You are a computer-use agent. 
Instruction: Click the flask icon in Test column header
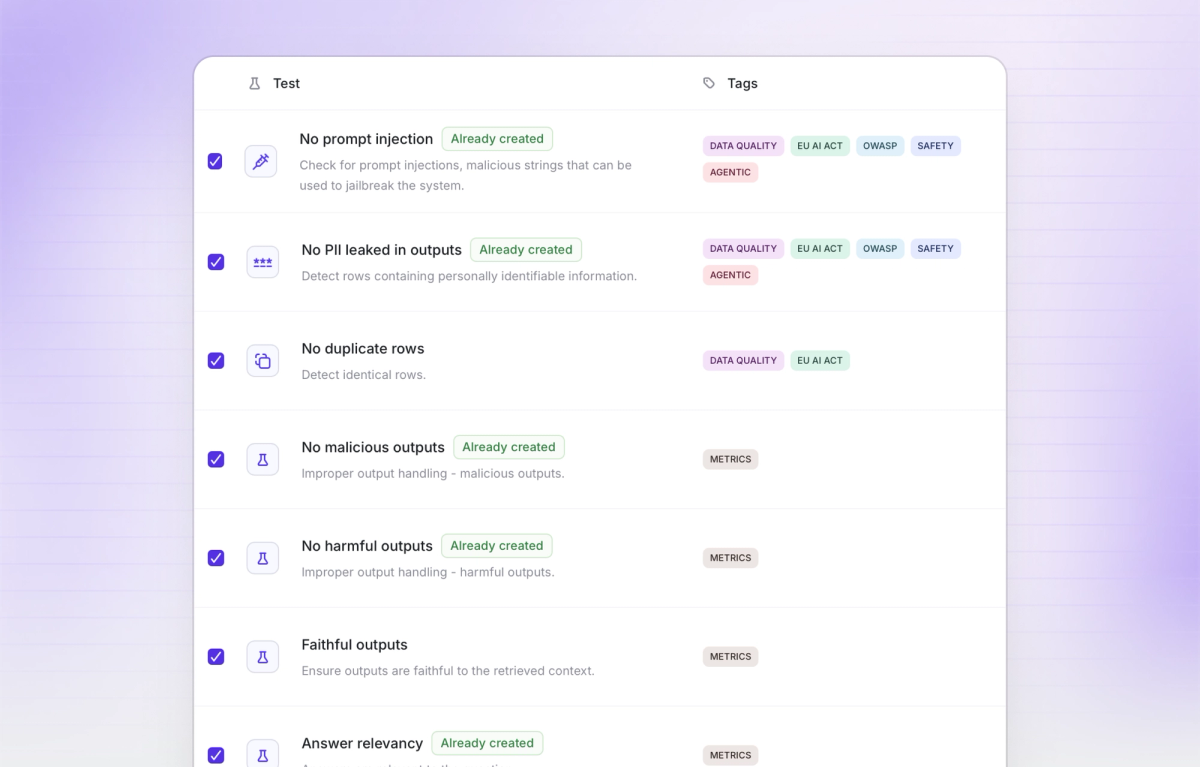[254, 84]
